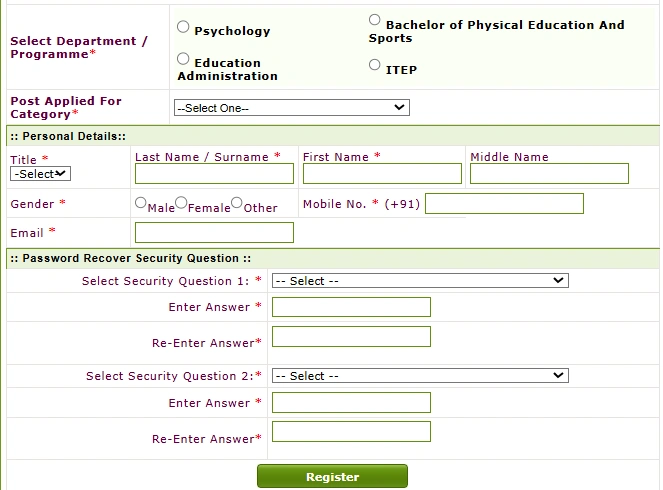663x490 pixels.
Task: Click the Last Name / Surname field
Action: [214, 174]
